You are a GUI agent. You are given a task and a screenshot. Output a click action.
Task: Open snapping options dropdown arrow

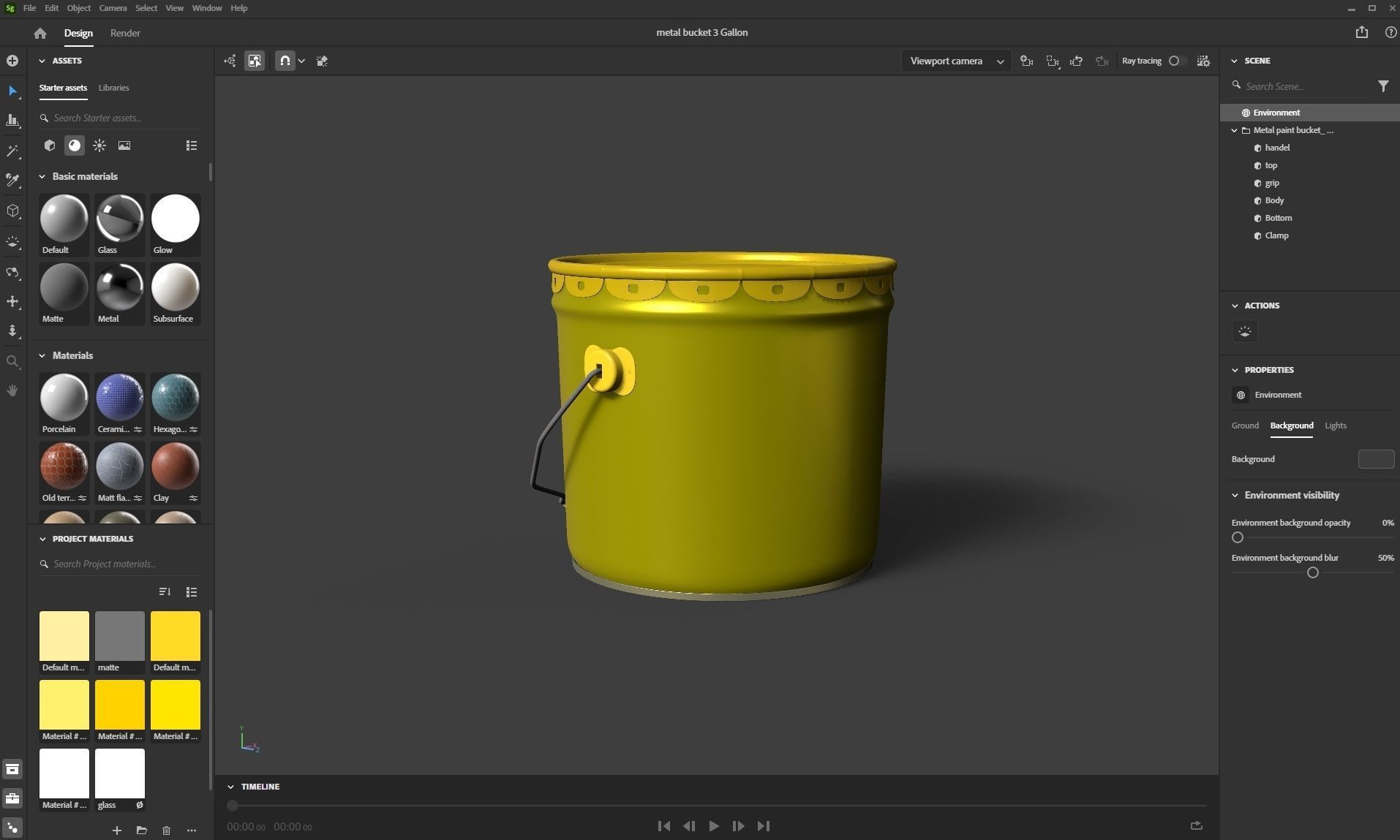point(301,61)
